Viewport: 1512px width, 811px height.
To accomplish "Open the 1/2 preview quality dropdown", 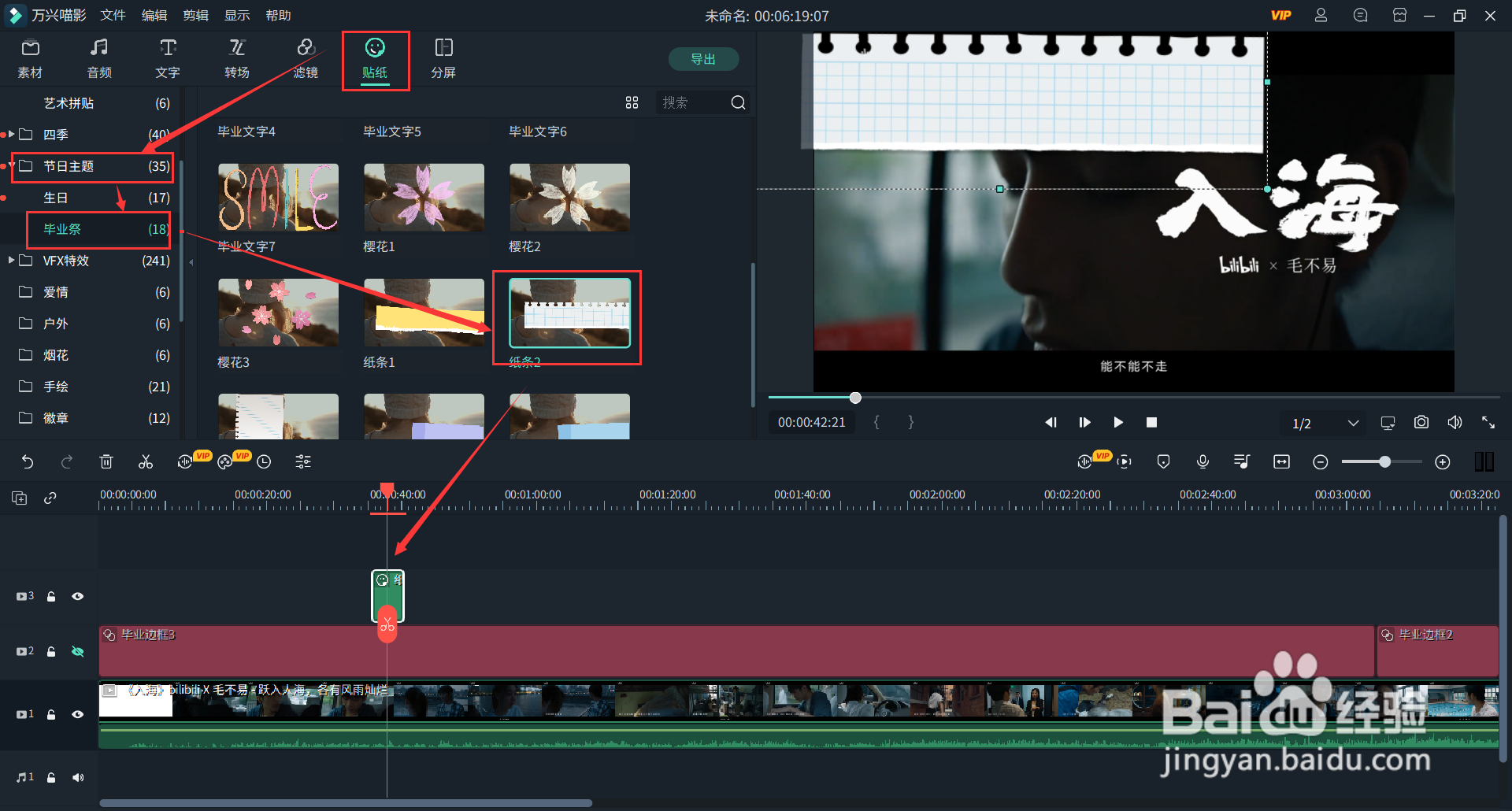I will pyautogui.click(x=1325, y=424).
